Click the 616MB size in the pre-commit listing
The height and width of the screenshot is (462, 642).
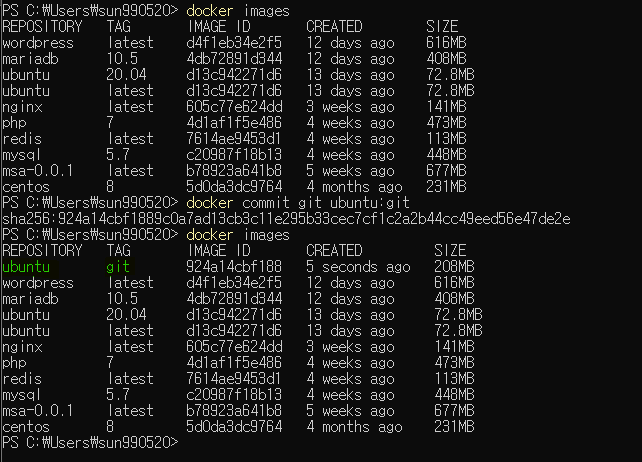click(446, 43)
